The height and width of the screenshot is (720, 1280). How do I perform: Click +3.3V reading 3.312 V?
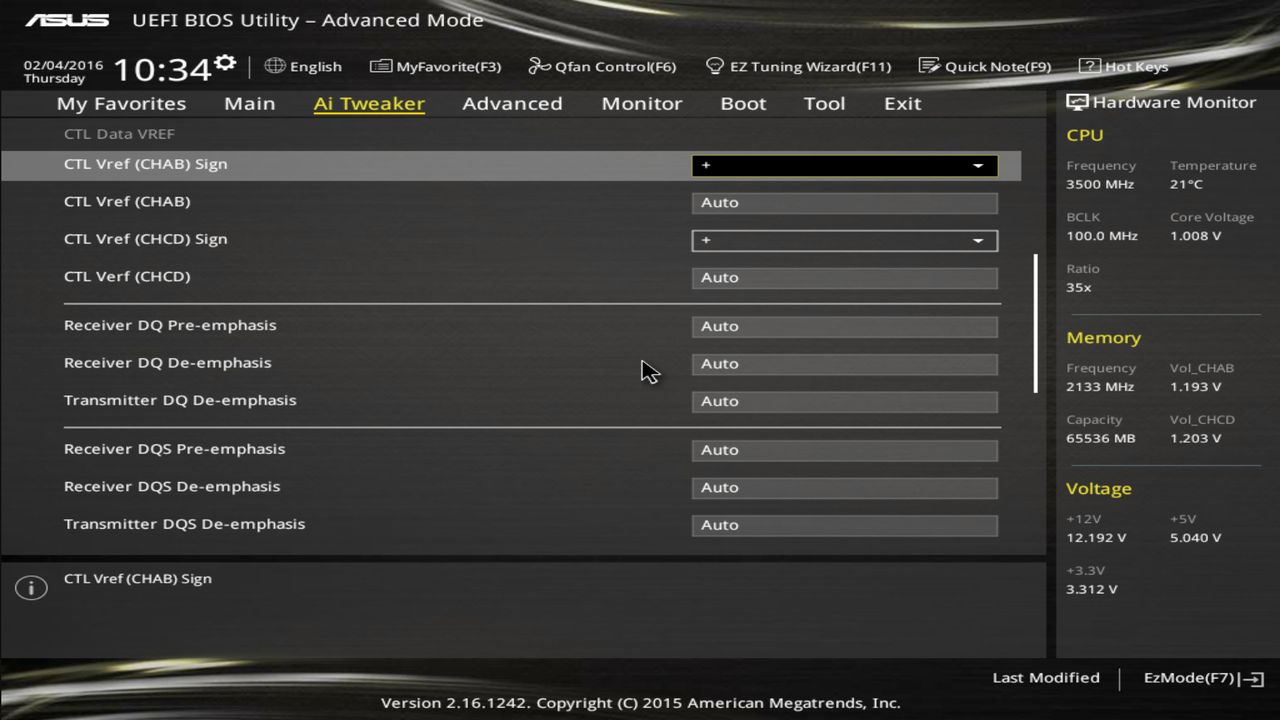1092,589
